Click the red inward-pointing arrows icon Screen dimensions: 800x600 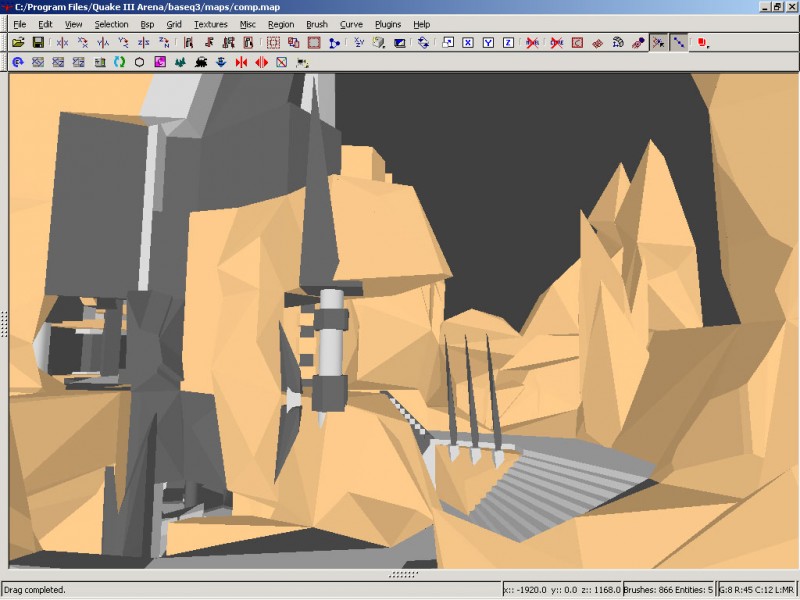tap(241, 62)
